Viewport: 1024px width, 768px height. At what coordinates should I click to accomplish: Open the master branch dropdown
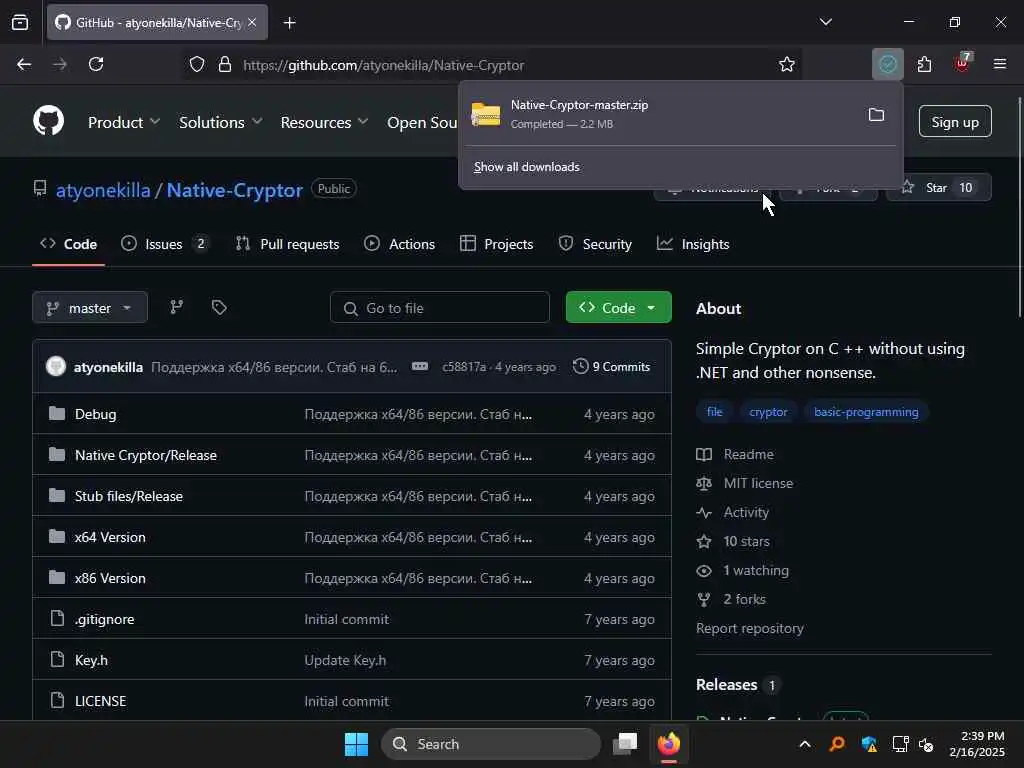[90, 308]
